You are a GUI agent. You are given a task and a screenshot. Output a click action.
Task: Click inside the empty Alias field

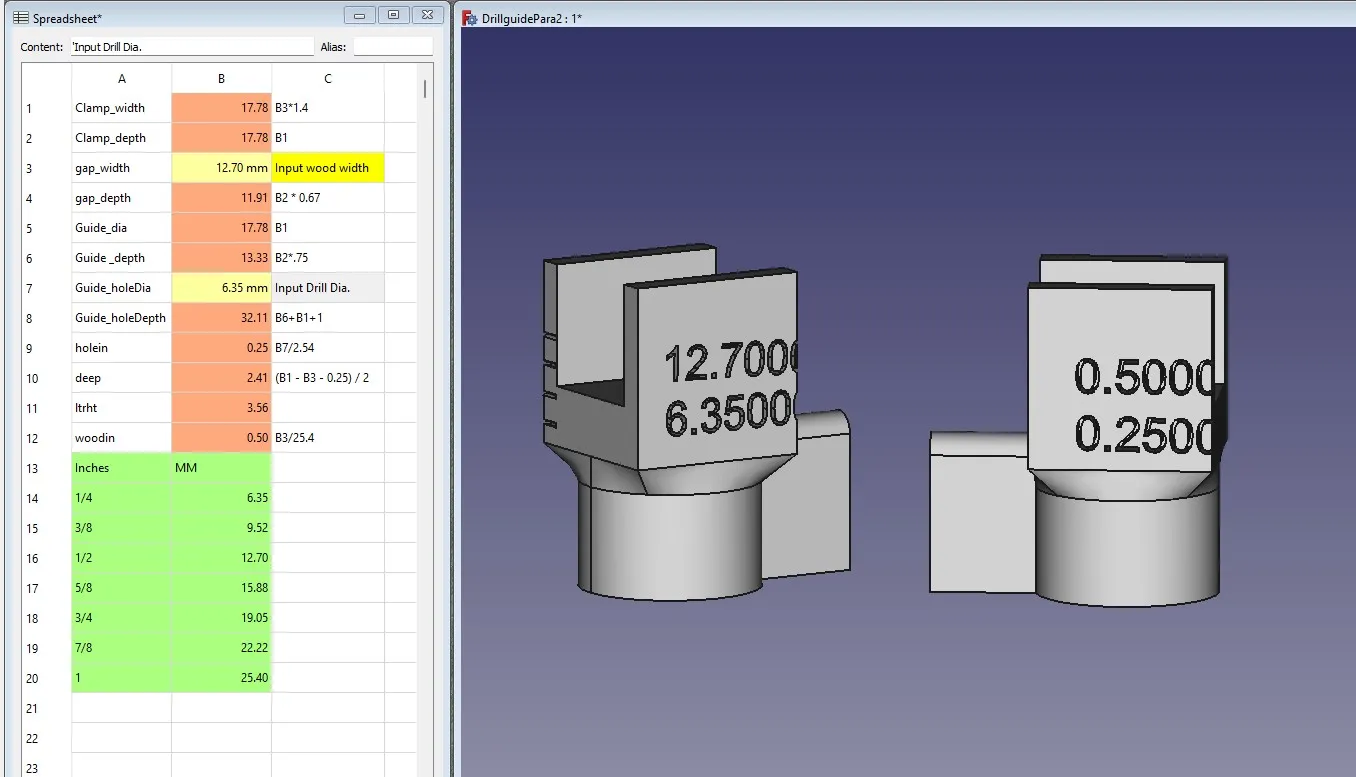[x=393, y=46]
